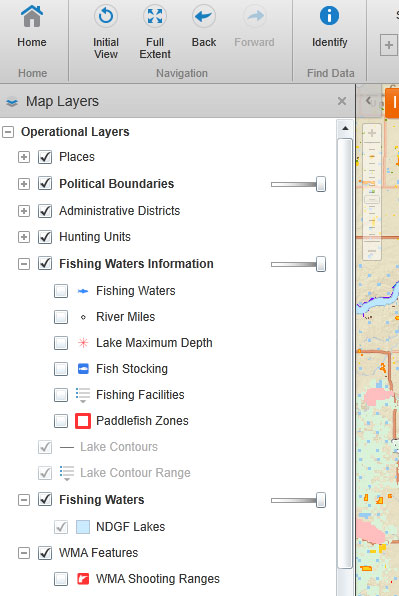This screenshot has width=399, height=596.
Task: Collapse the WMA Features node
Action: point(24,553)
